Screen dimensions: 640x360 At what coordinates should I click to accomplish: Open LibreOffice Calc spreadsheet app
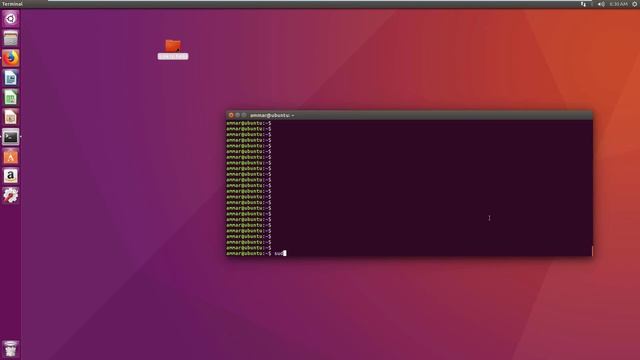pos(11,98)
